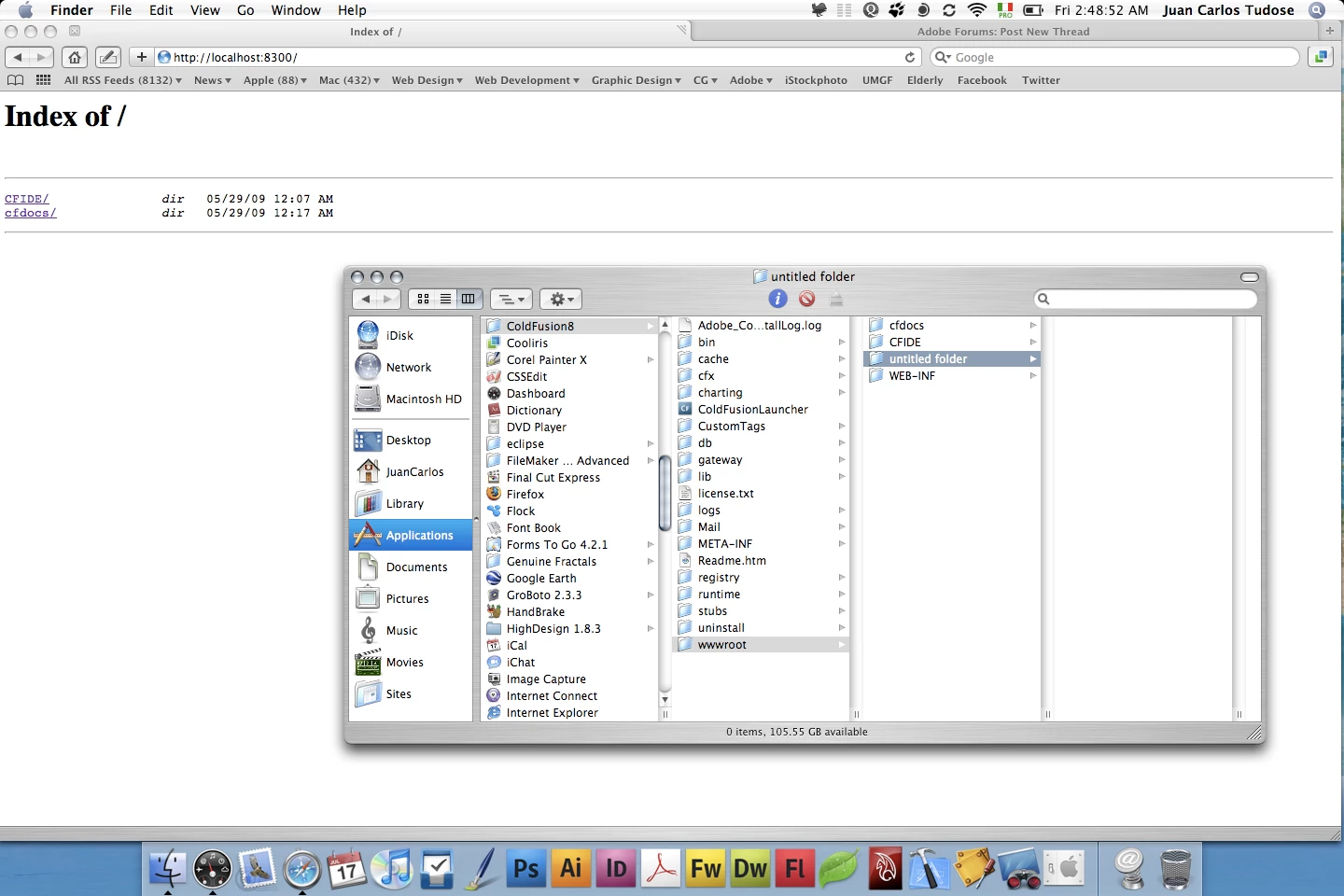1344x896 pixels.
Task: Open Flash from the Dock
Action: (x=795, y=869)
